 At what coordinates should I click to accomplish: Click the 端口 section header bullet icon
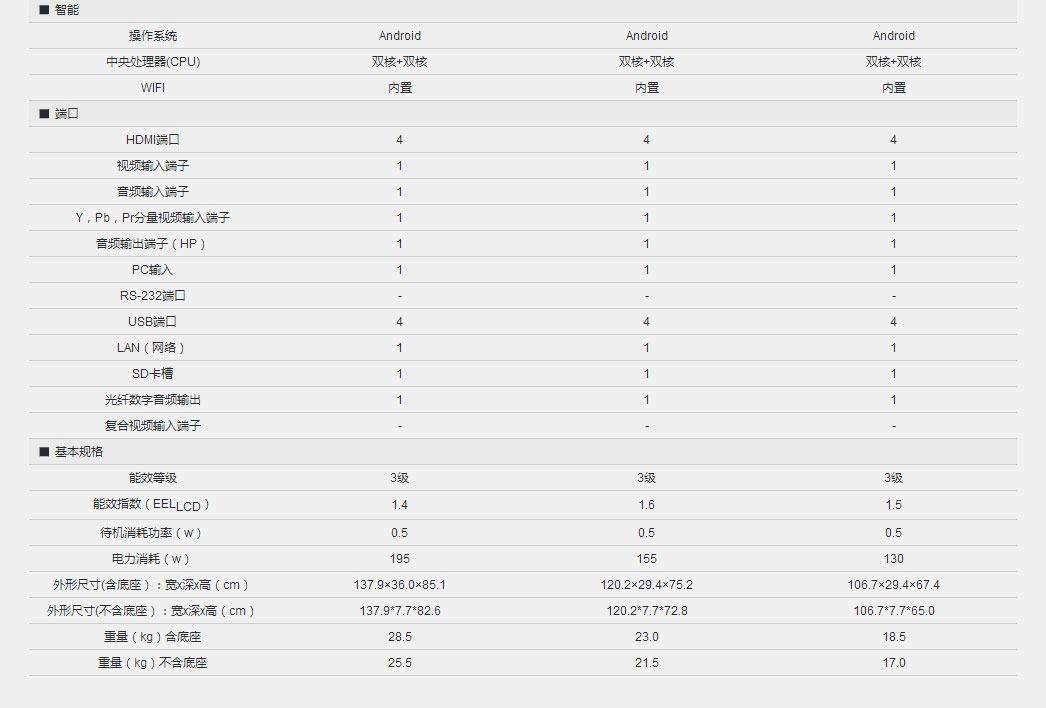click(x=44, y=114)
